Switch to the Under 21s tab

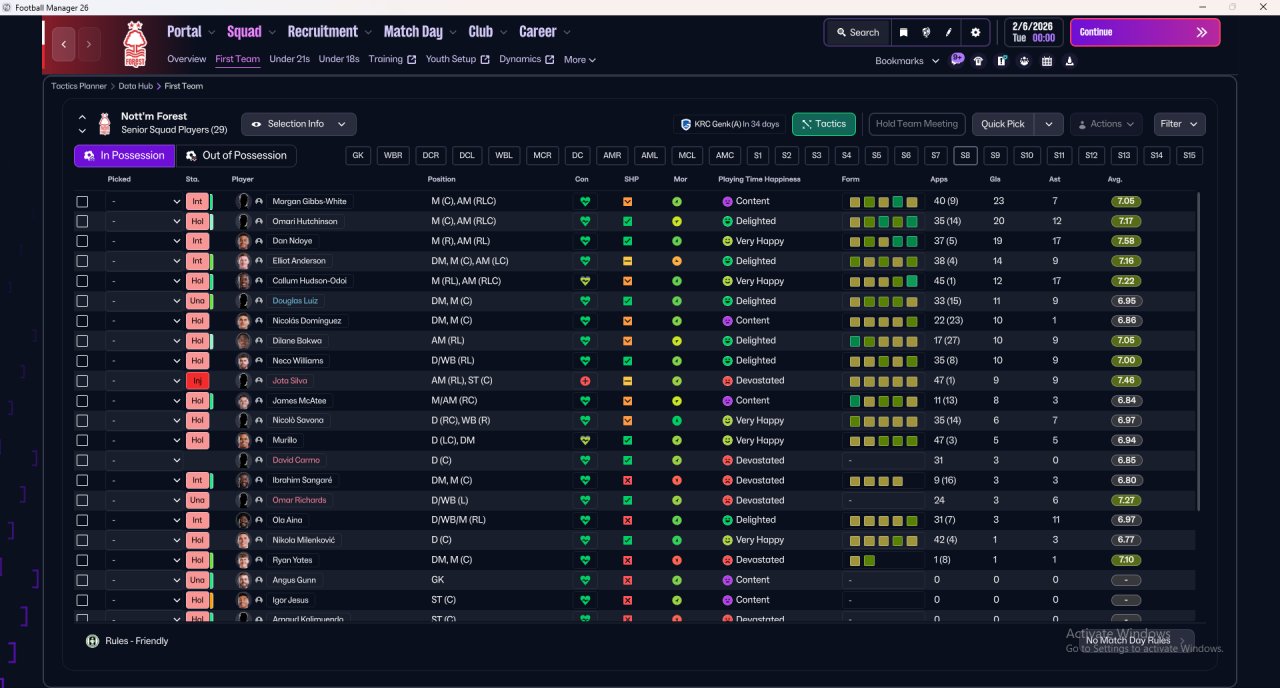tap(289, 59)
